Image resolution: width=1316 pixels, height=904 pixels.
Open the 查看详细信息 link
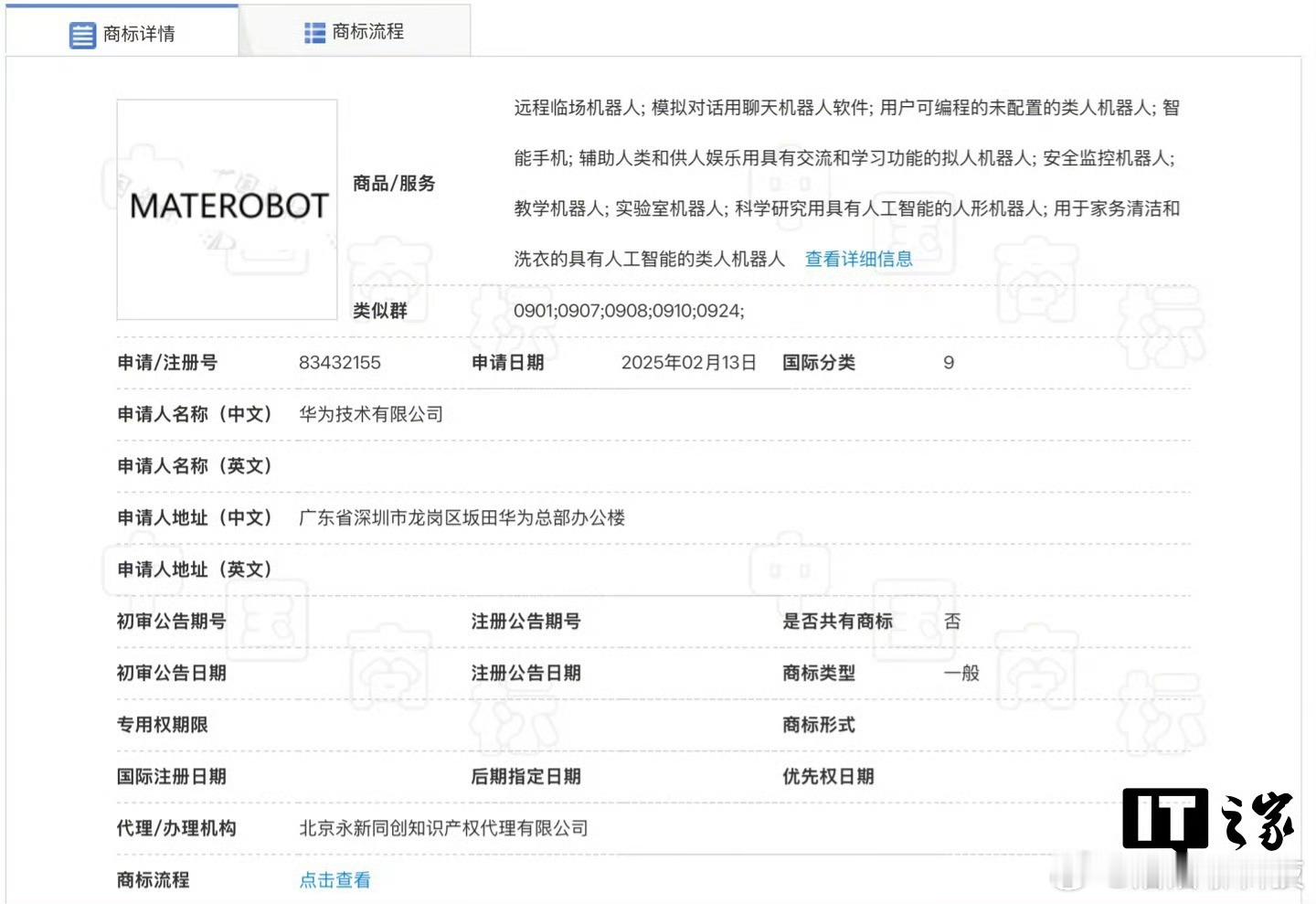coord(858,259)
